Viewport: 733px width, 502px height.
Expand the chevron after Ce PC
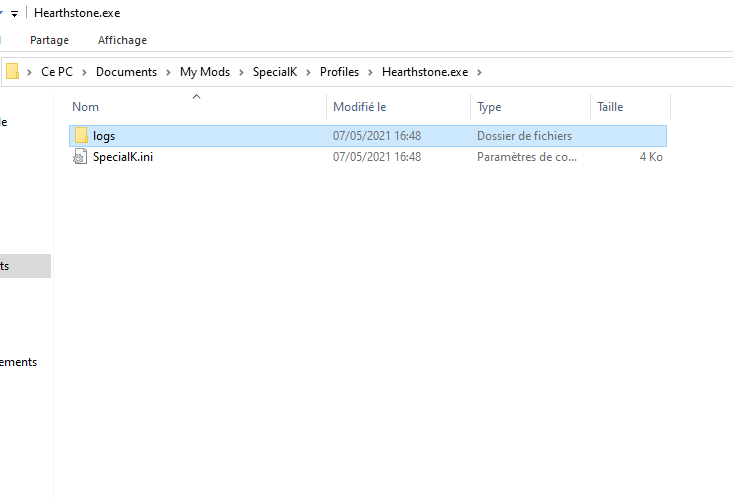pos(87,72)
